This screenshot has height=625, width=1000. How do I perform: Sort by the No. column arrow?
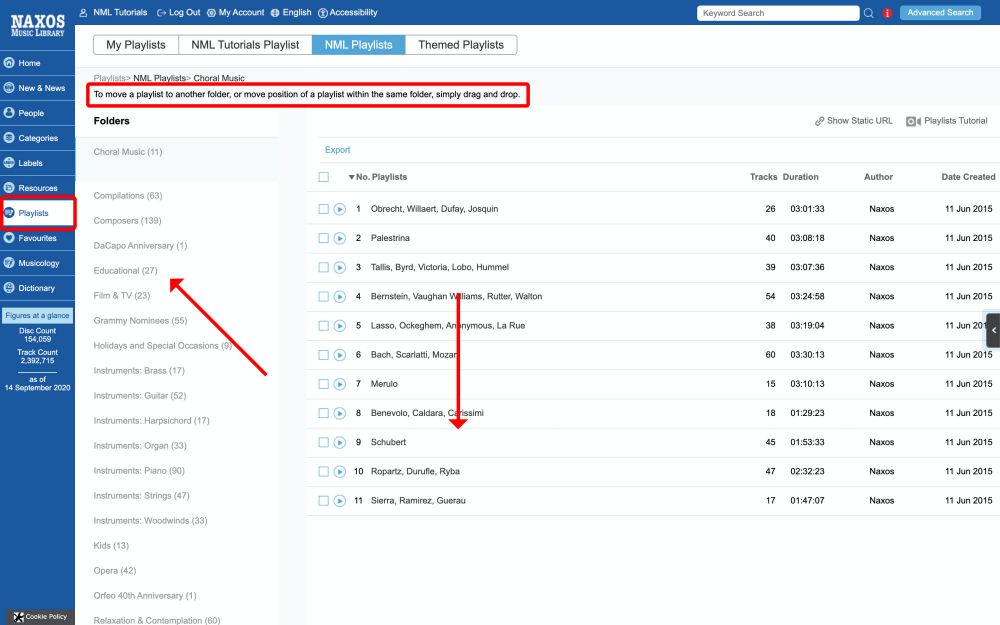click(x=351, y=177)
